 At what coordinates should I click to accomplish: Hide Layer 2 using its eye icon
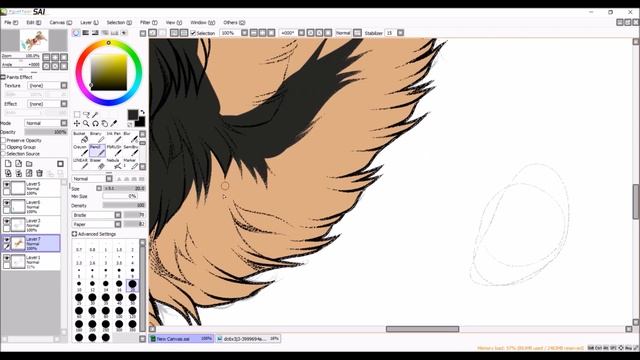7,221
